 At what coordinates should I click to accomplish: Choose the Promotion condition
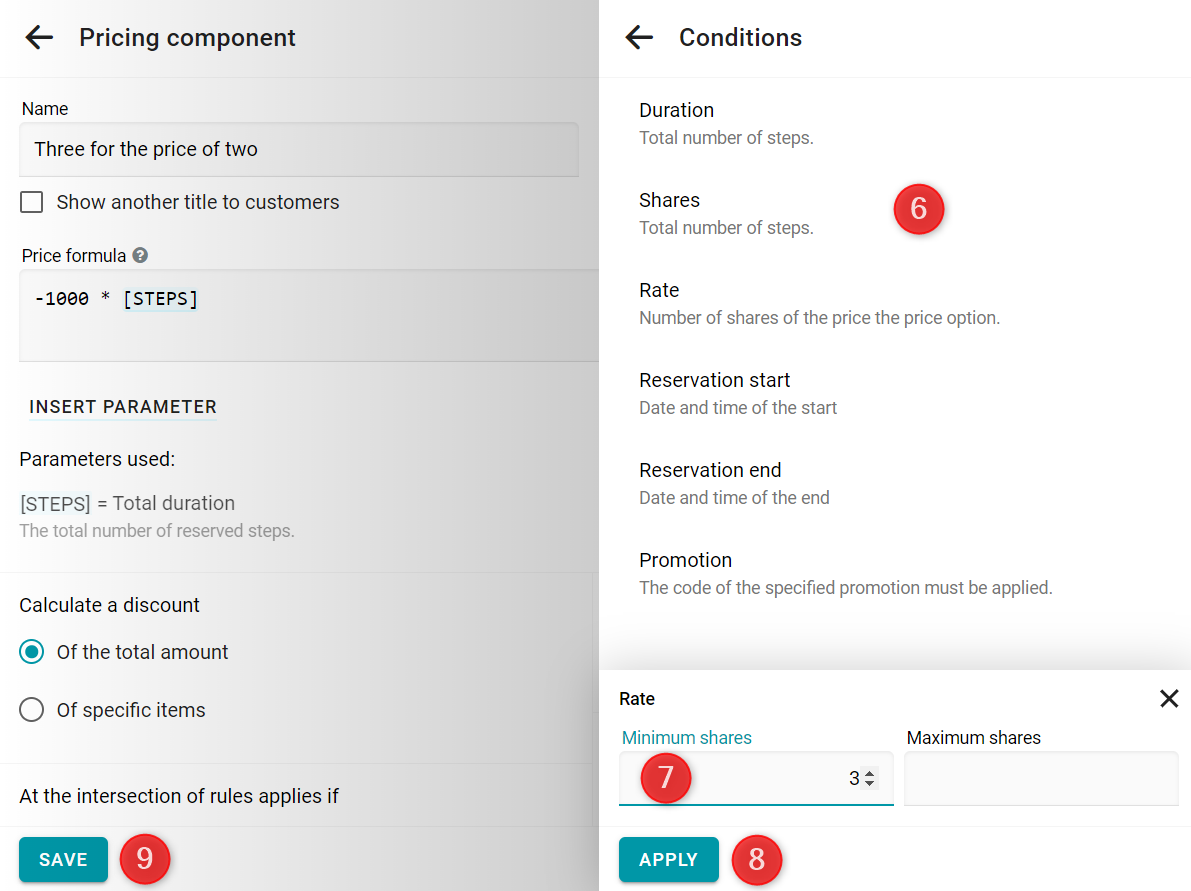click(x=895, y=573)
